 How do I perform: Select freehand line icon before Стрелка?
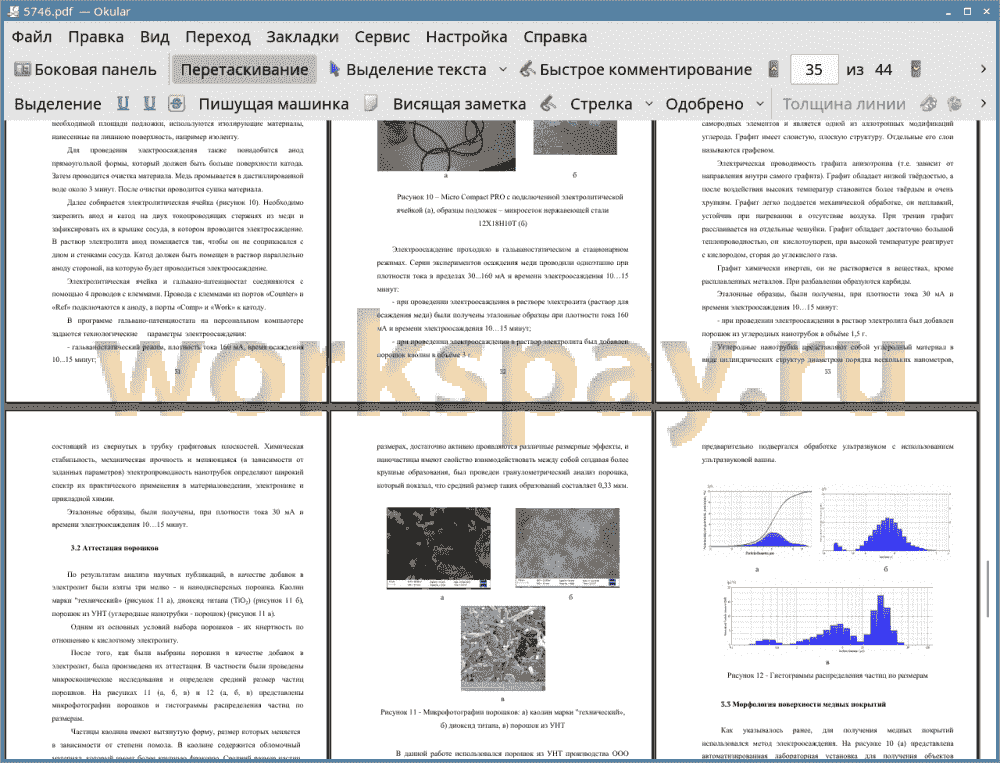tap(548, 103)
